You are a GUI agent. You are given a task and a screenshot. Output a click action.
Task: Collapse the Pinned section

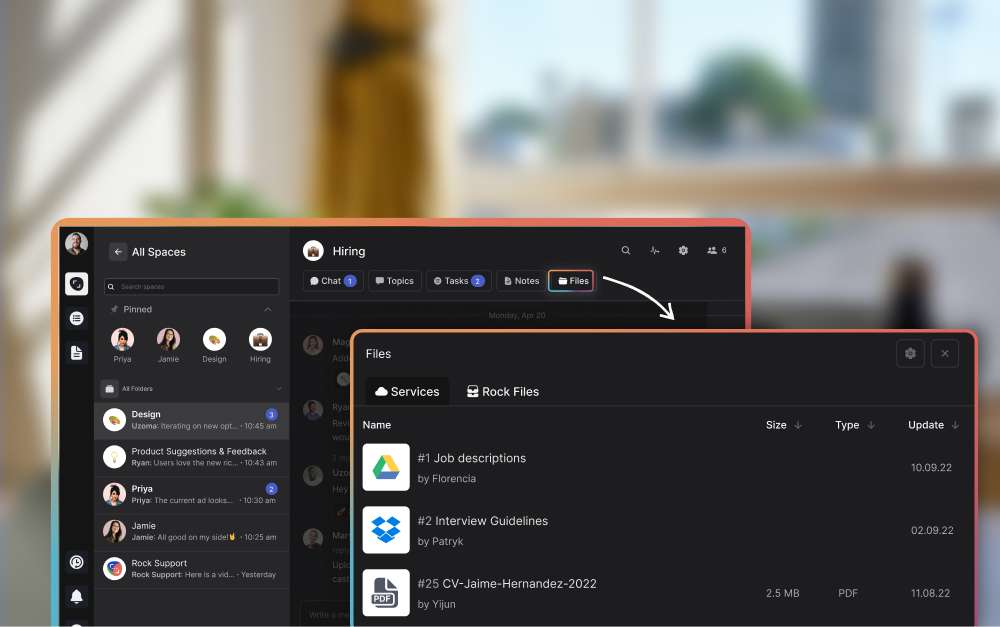[x=268, y=310]
